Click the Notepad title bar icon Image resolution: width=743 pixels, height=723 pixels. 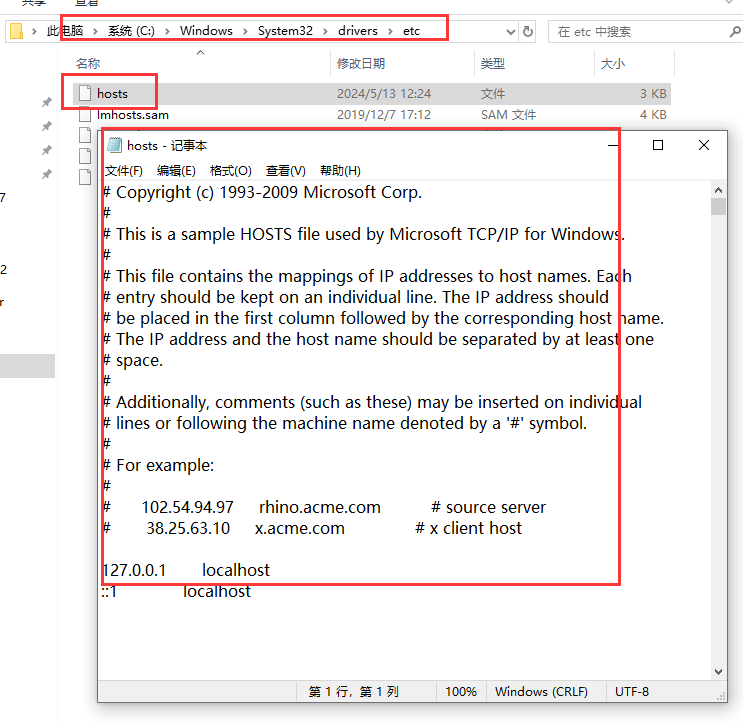pos(114,145)
